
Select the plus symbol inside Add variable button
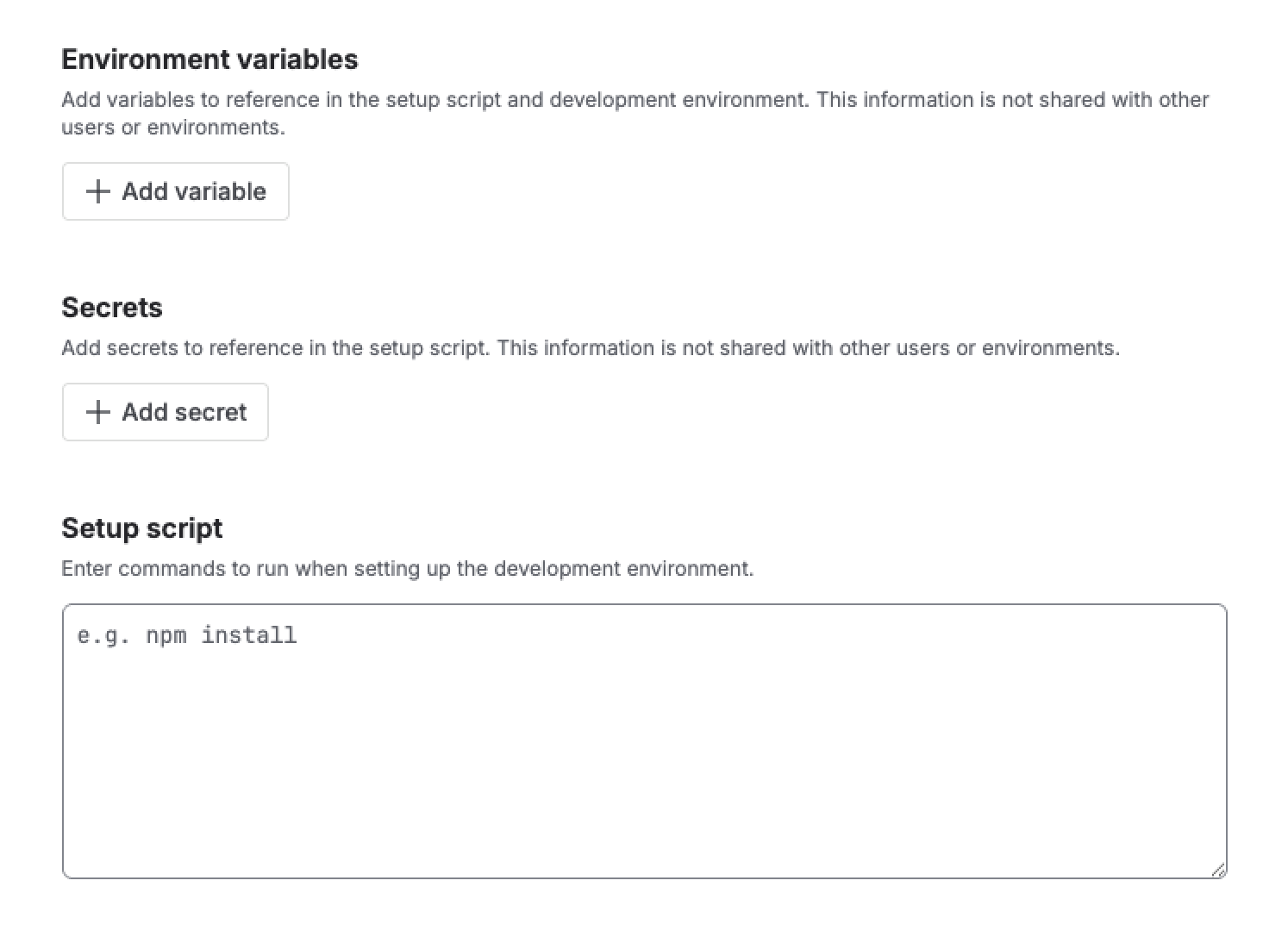(98, 191)
